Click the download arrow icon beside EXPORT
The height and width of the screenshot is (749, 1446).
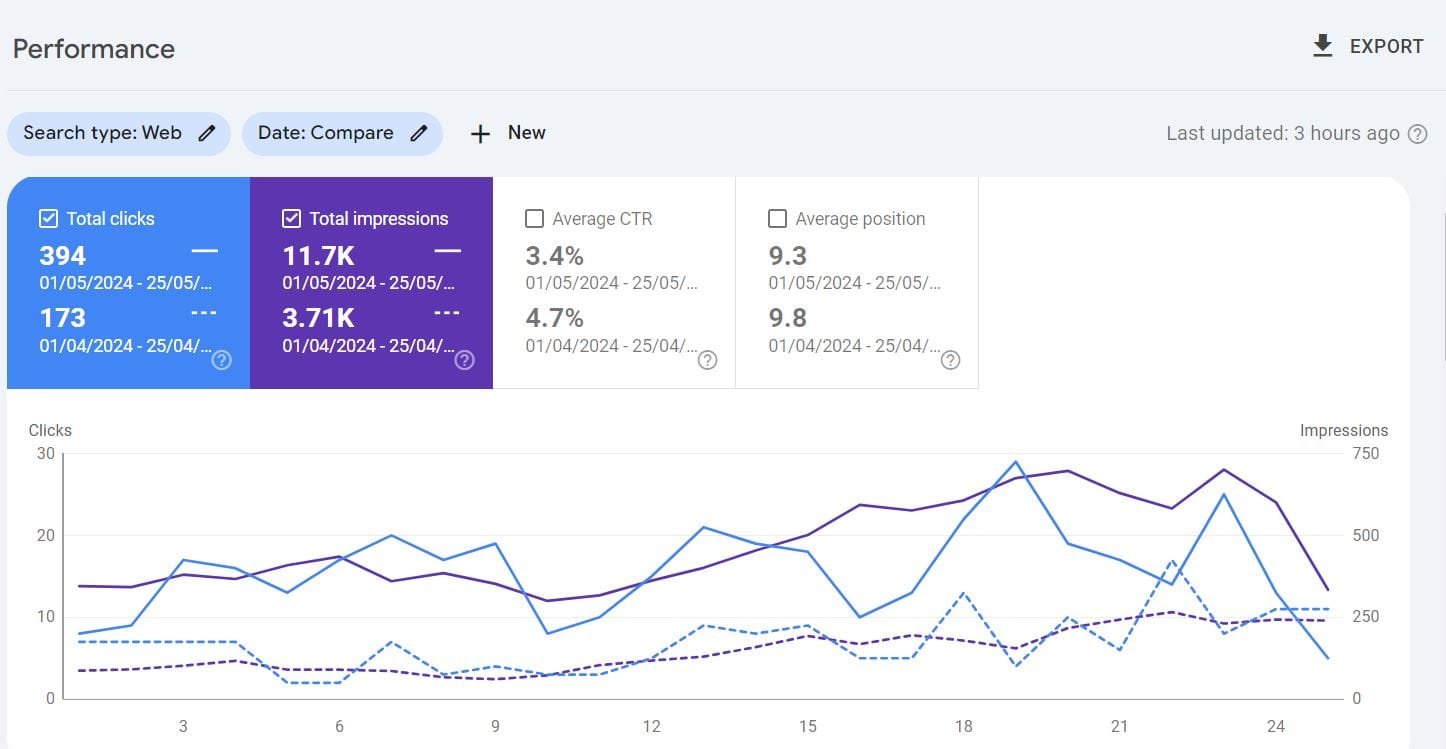(1322, 46)
